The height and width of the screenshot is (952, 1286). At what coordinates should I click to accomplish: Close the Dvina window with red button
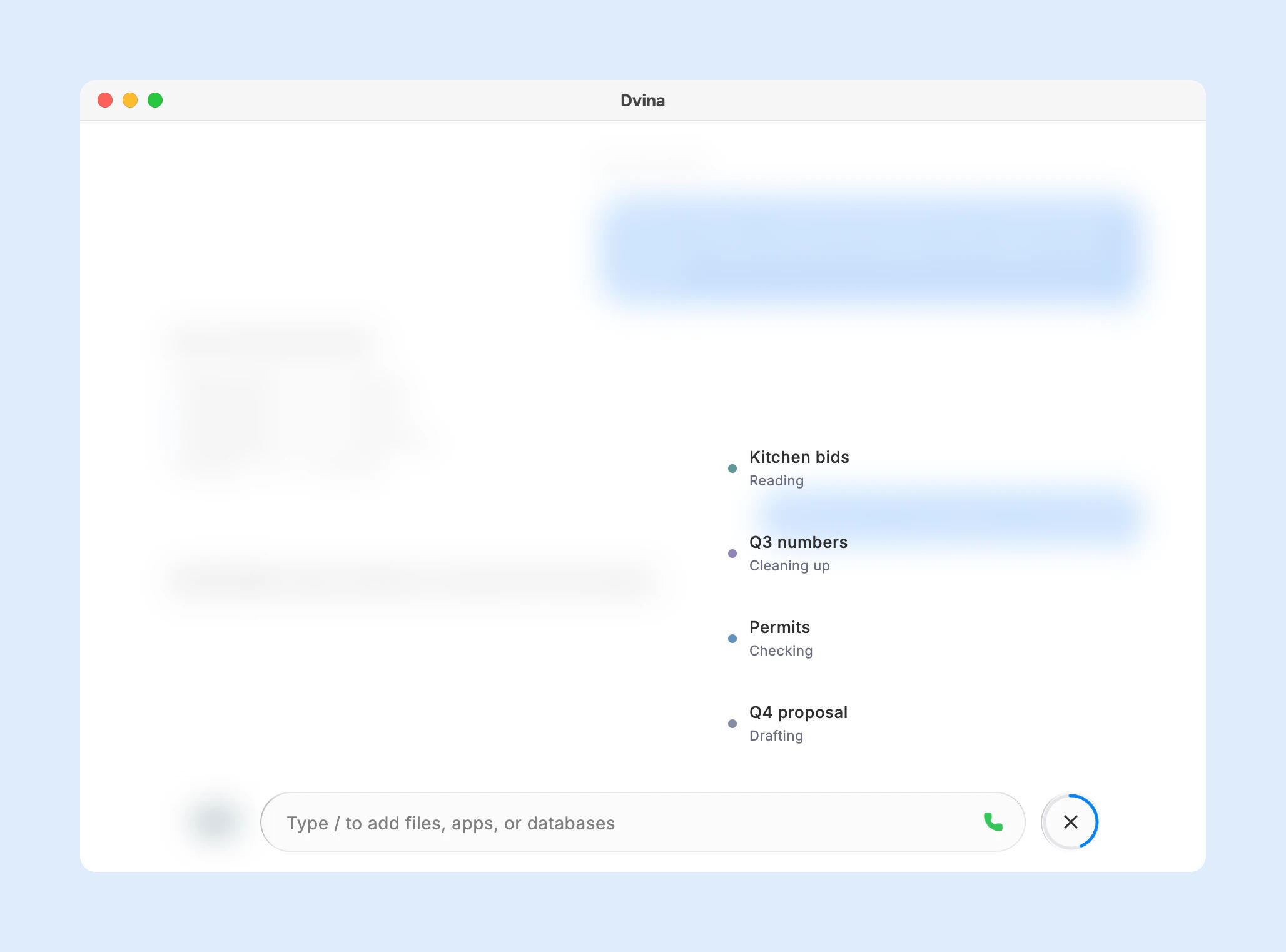coord(105,100)
